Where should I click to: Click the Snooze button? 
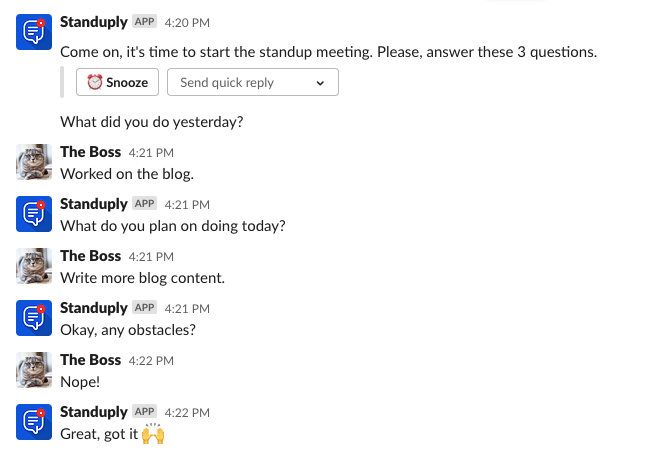[x=117, y=82]
